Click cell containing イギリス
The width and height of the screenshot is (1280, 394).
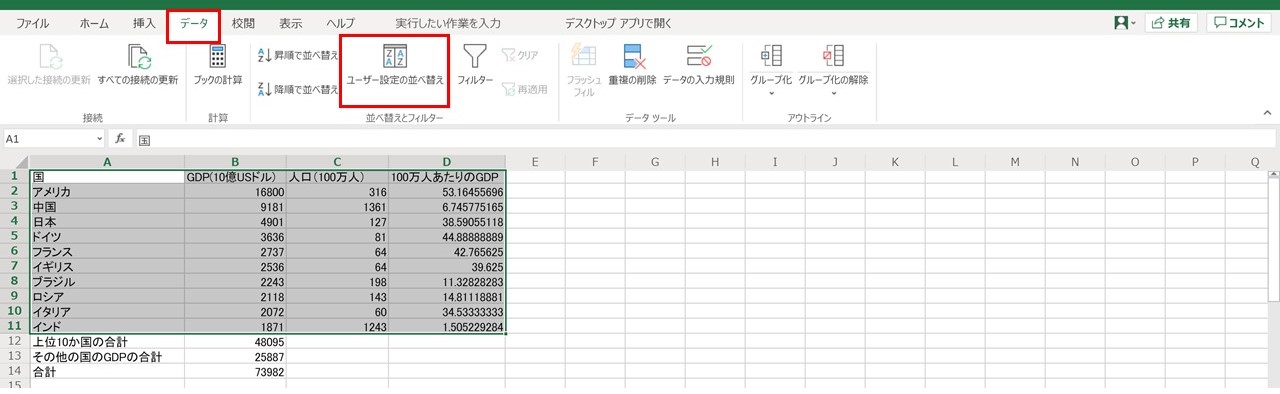[107, 266]
